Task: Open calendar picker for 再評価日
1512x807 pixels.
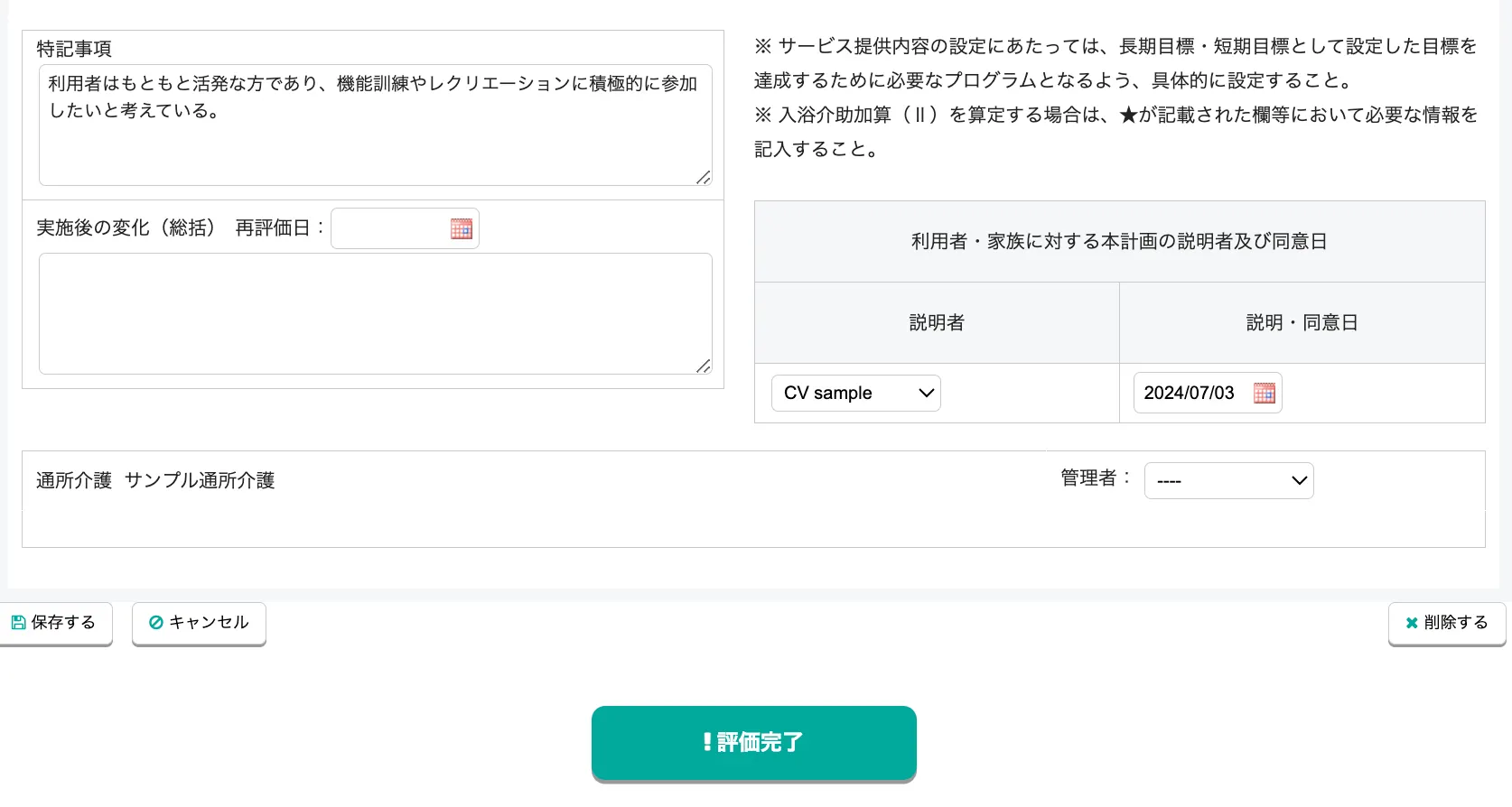Action: [462, 228]
